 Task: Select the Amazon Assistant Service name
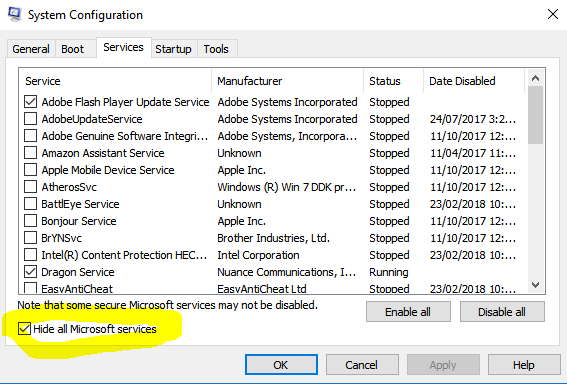(x=103, y=153)
